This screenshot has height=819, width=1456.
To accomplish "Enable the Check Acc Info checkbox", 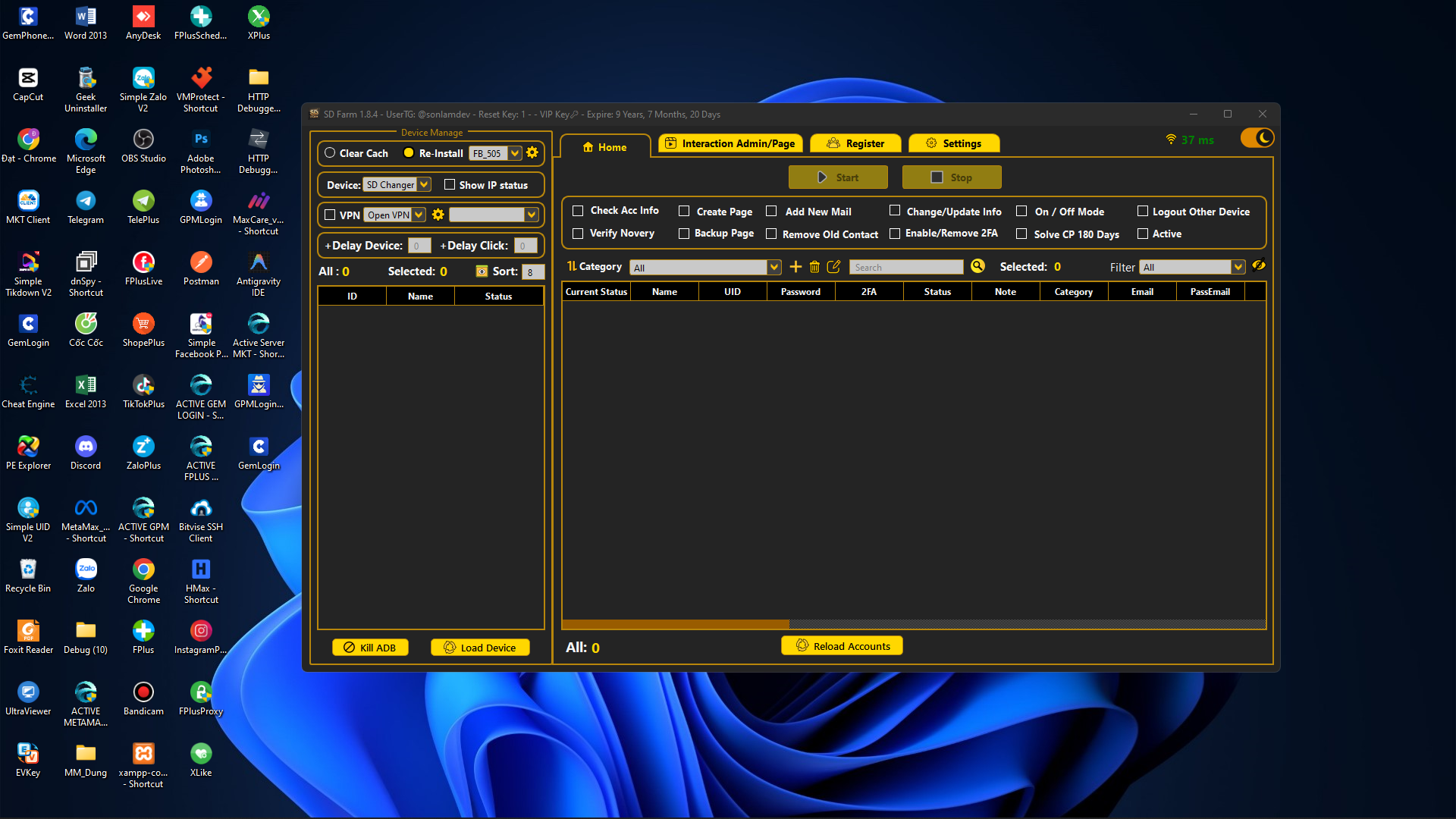I will coord(578,211).
